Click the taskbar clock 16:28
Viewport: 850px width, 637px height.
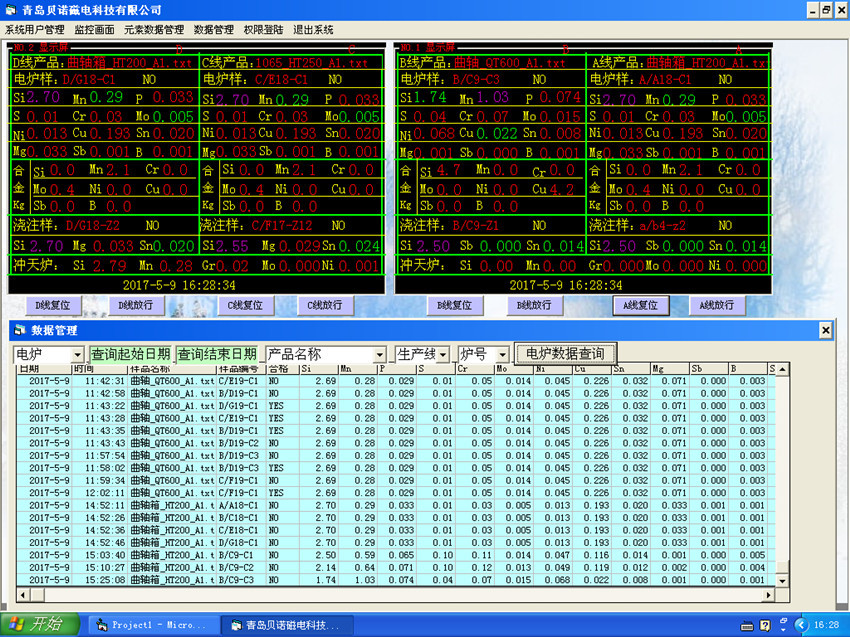[826, 625]
